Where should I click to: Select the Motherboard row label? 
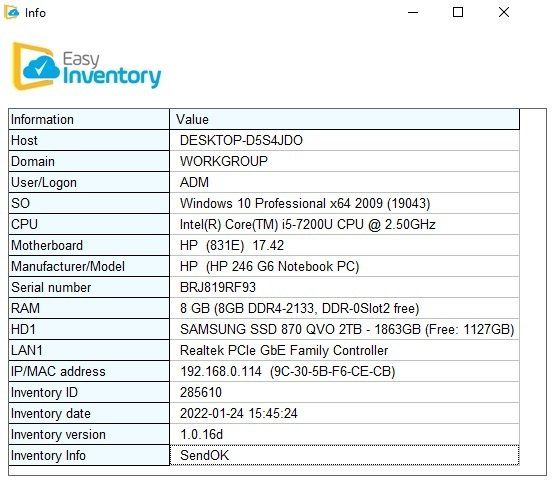(89, 245)
